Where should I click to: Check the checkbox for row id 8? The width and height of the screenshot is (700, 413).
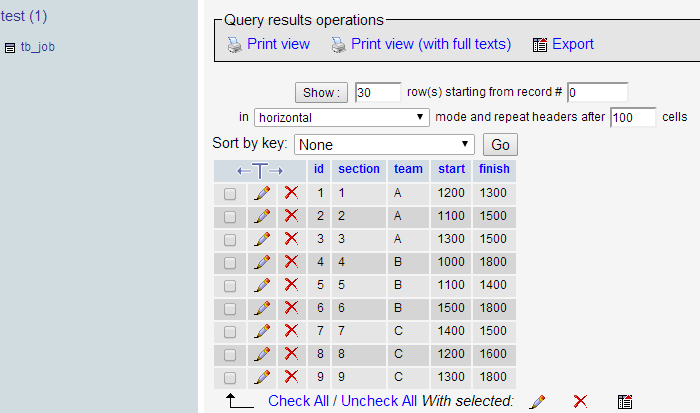tap(230, 354)
